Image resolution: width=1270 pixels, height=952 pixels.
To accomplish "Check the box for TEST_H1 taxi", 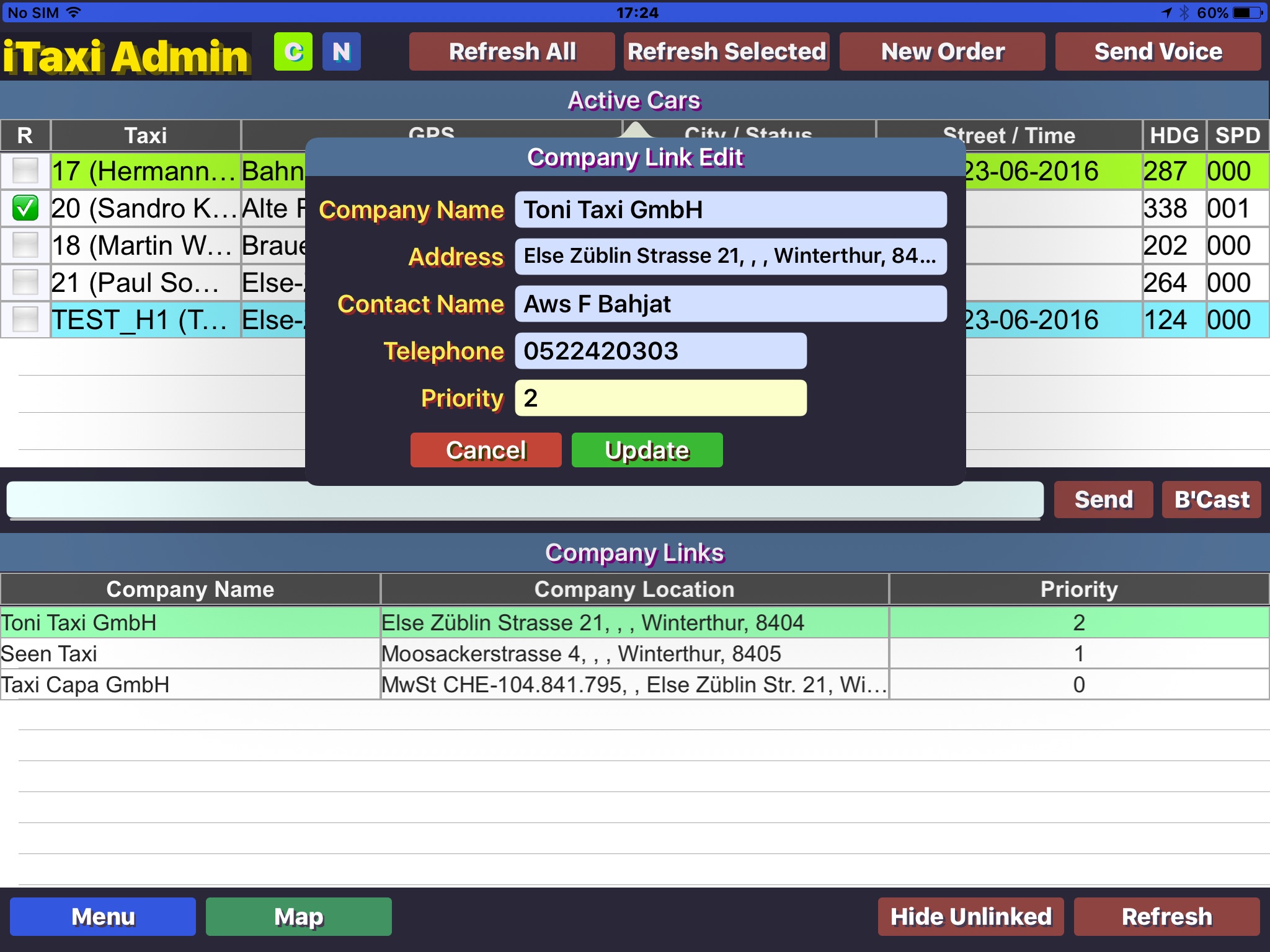I will coord(25,320).
